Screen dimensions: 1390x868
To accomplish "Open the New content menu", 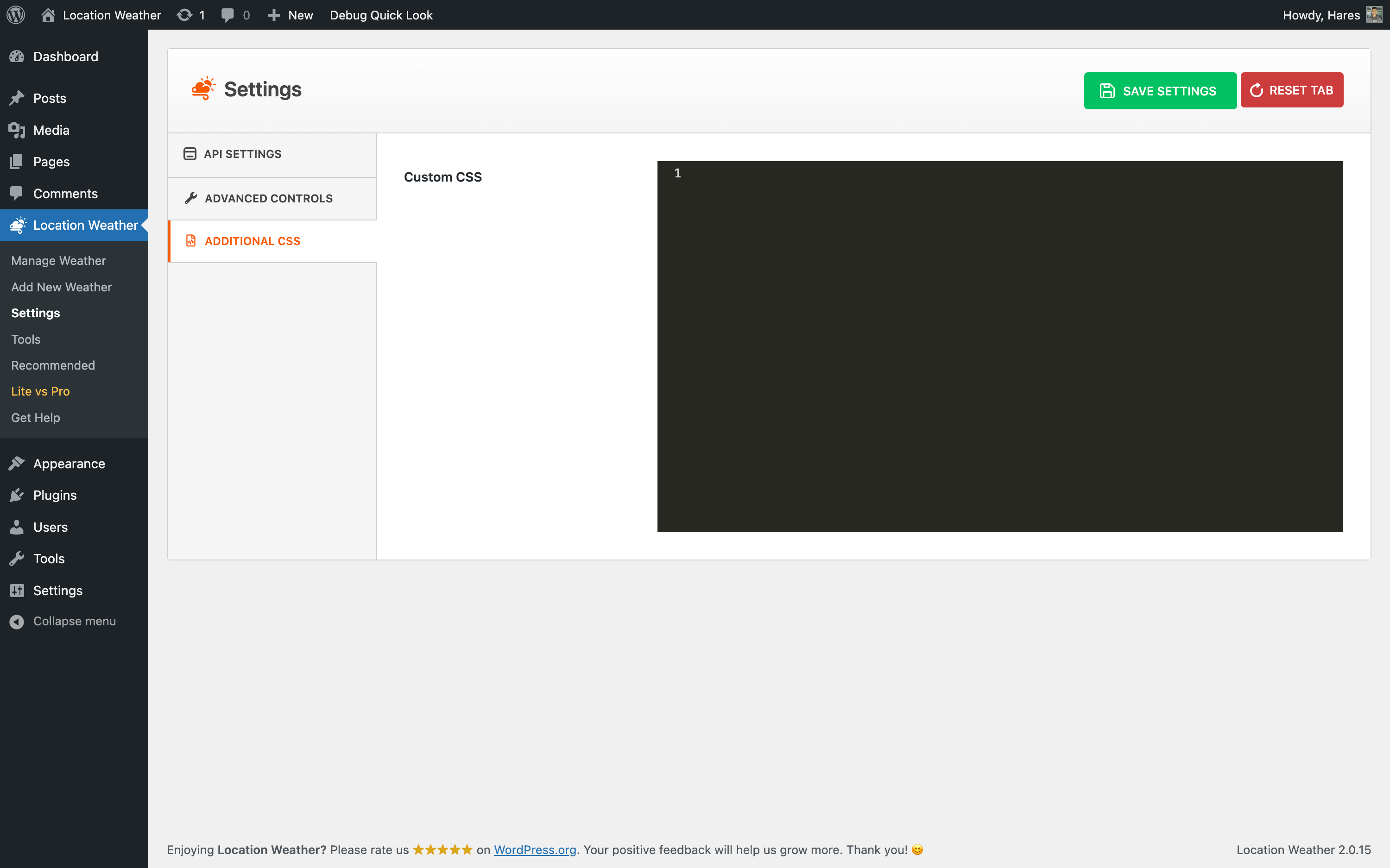I will click(x=291, y=15).
